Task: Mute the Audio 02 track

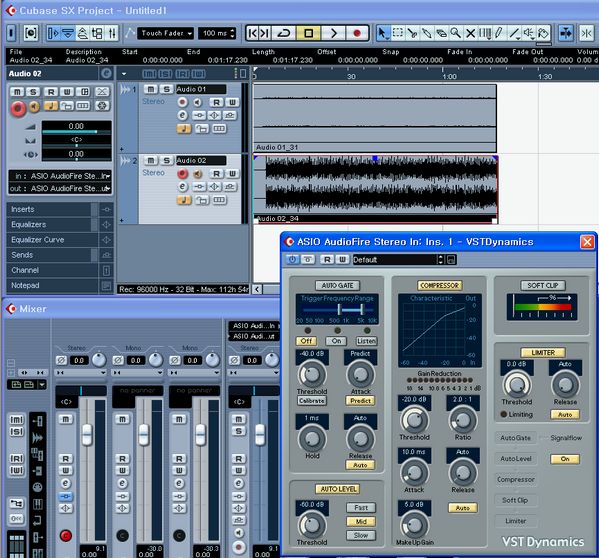Action: (151, 160)
